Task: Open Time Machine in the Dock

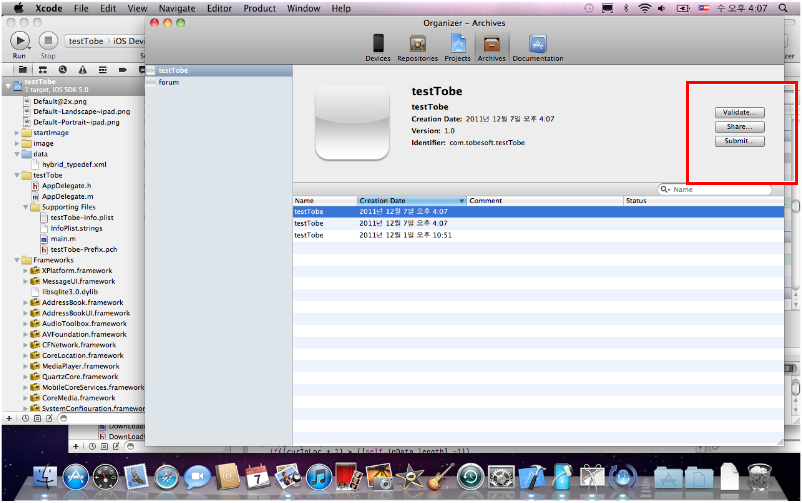Action: [471, 477]
